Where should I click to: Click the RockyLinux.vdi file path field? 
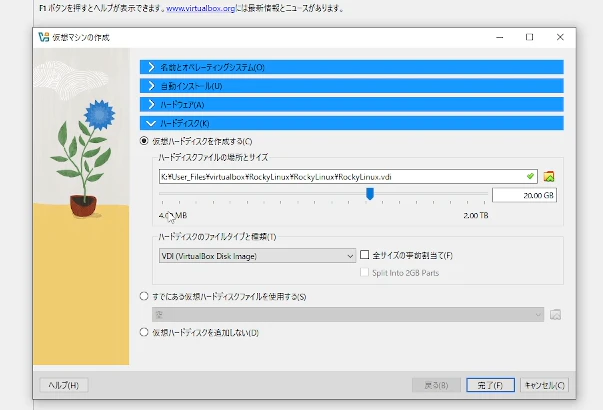pyautogui.click(x=348, y=177)
